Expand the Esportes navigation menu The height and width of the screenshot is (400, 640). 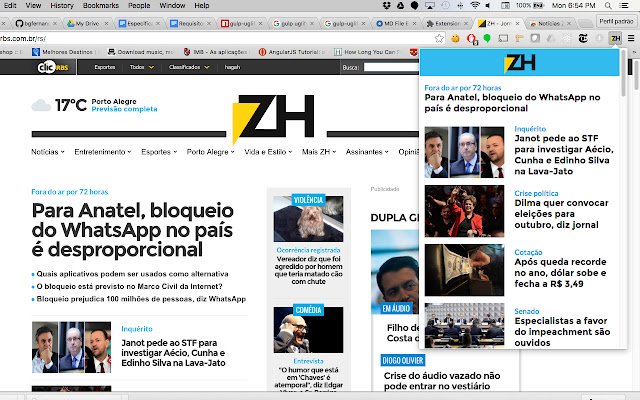(x=159, y=152)
